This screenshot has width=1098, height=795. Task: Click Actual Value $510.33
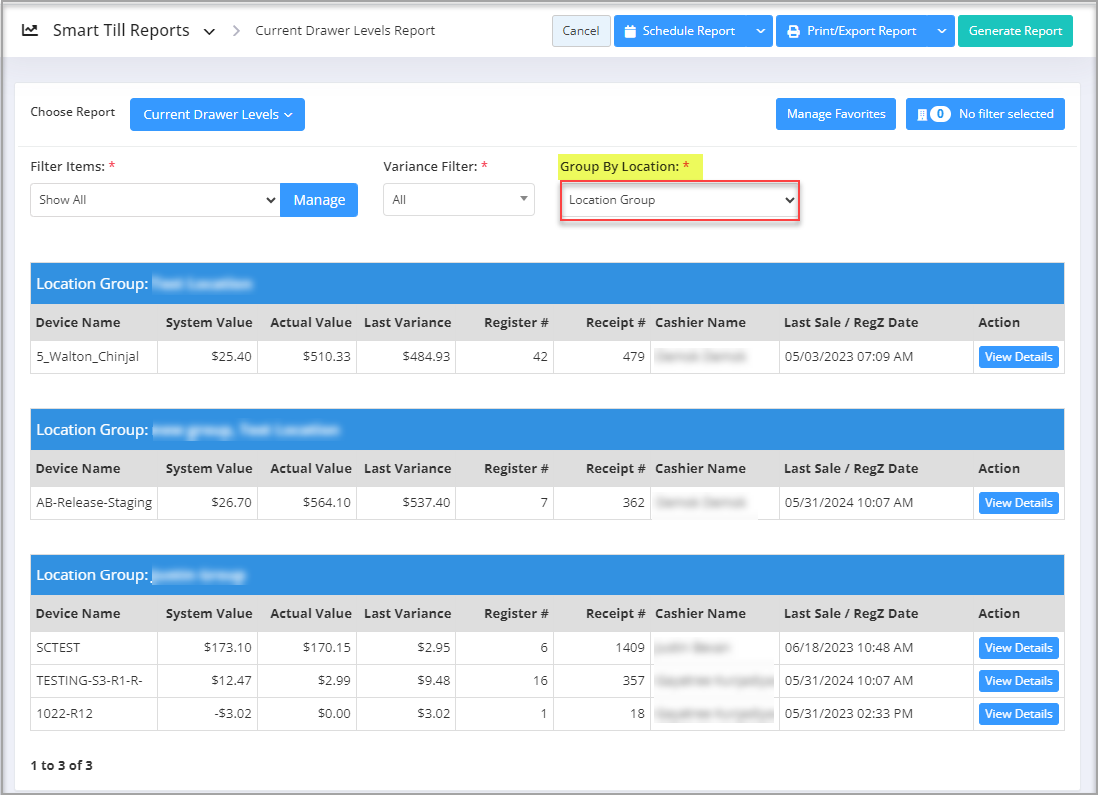pyautogui.click(x=326, y=357)
